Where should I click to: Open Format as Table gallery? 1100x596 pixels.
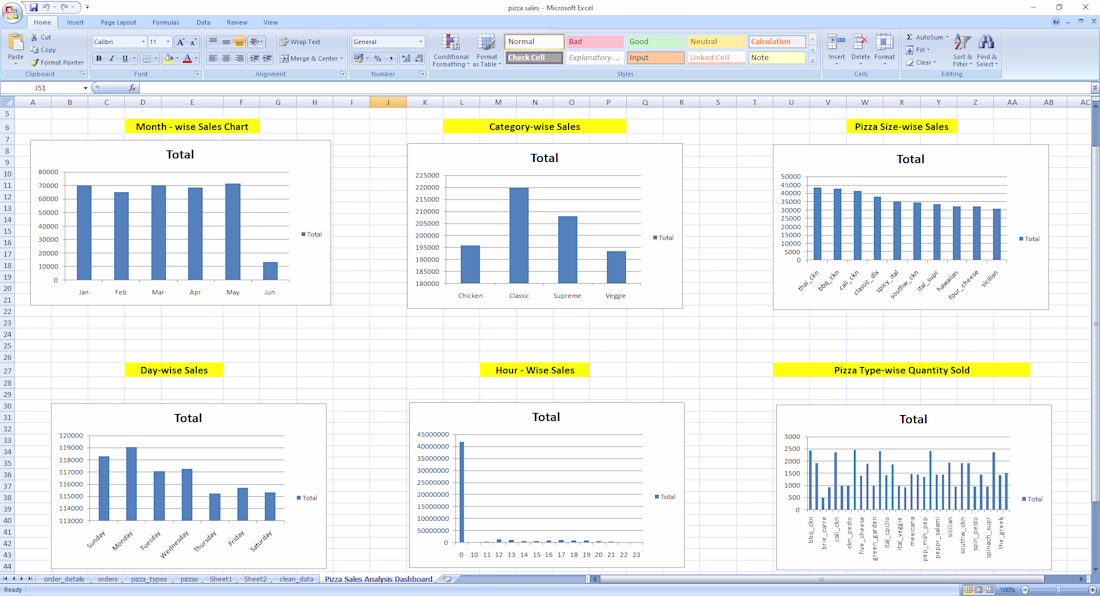coord(486,51)
